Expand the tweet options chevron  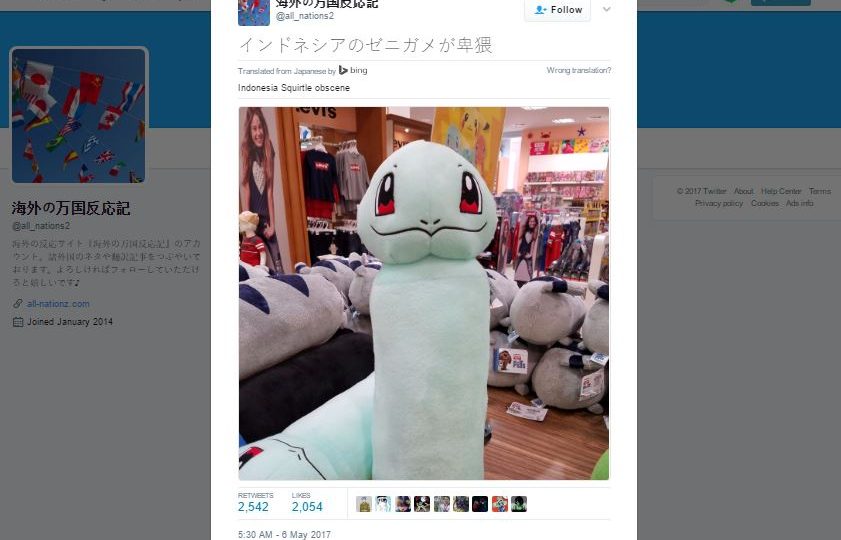[x=607, y=9]
